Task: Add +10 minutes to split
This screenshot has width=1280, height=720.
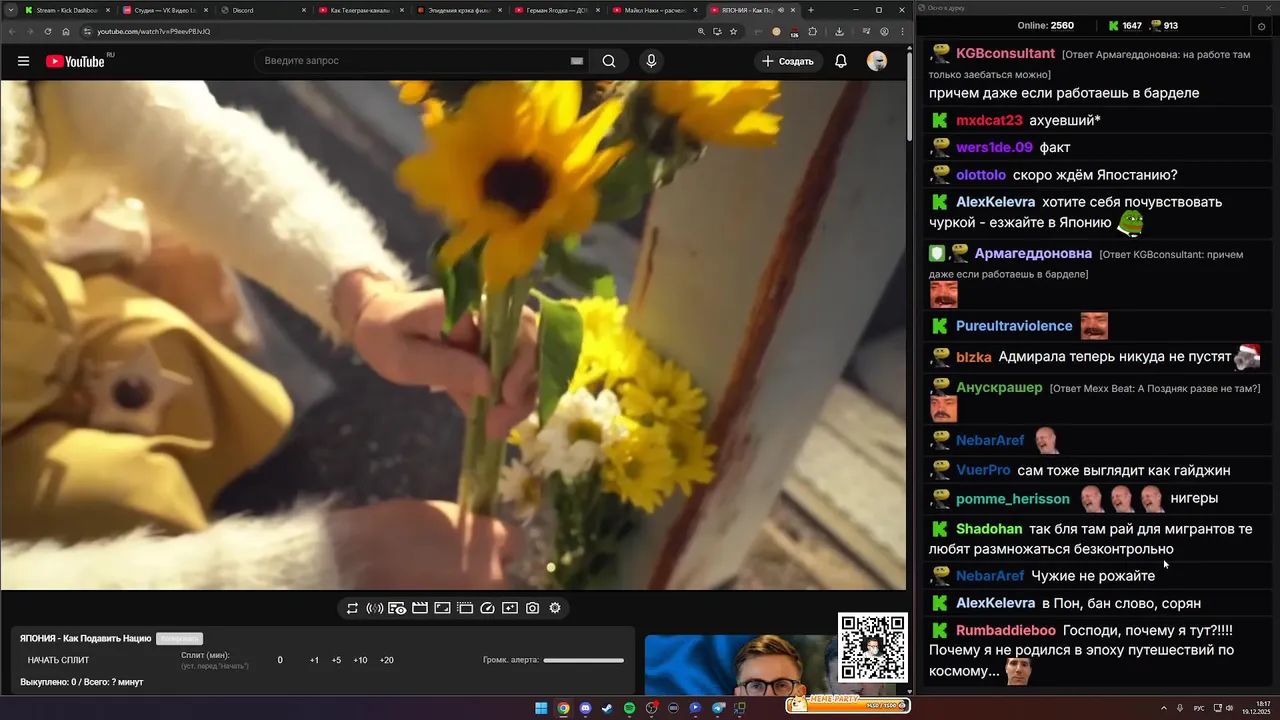Action: 360,660
